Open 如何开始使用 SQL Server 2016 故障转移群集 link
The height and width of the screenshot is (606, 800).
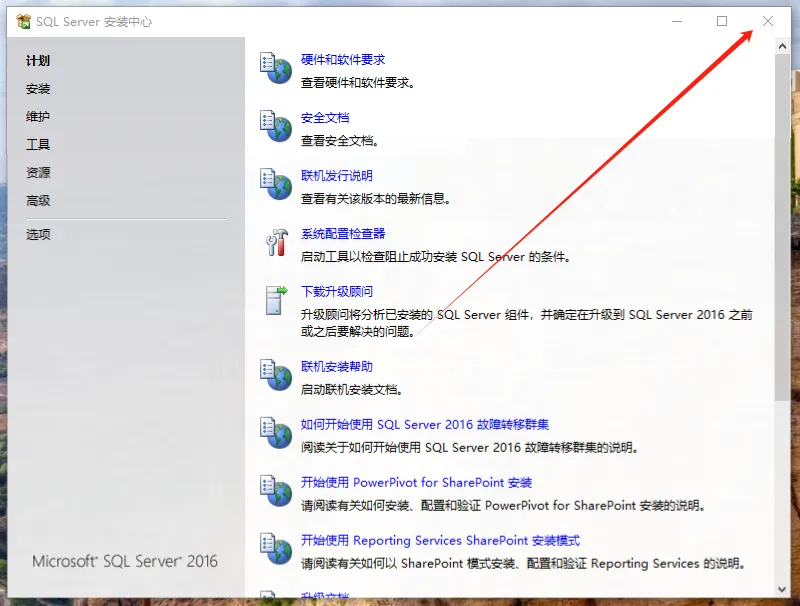[x=424, y=425]
